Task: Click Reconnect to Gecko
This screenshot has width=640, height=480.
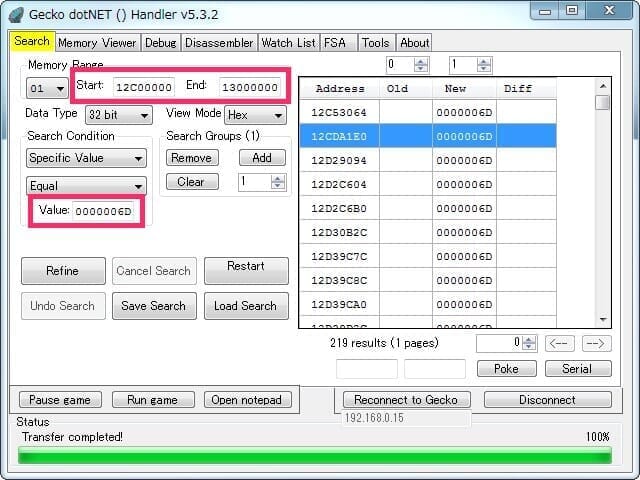Action: [x=405, y=399]
